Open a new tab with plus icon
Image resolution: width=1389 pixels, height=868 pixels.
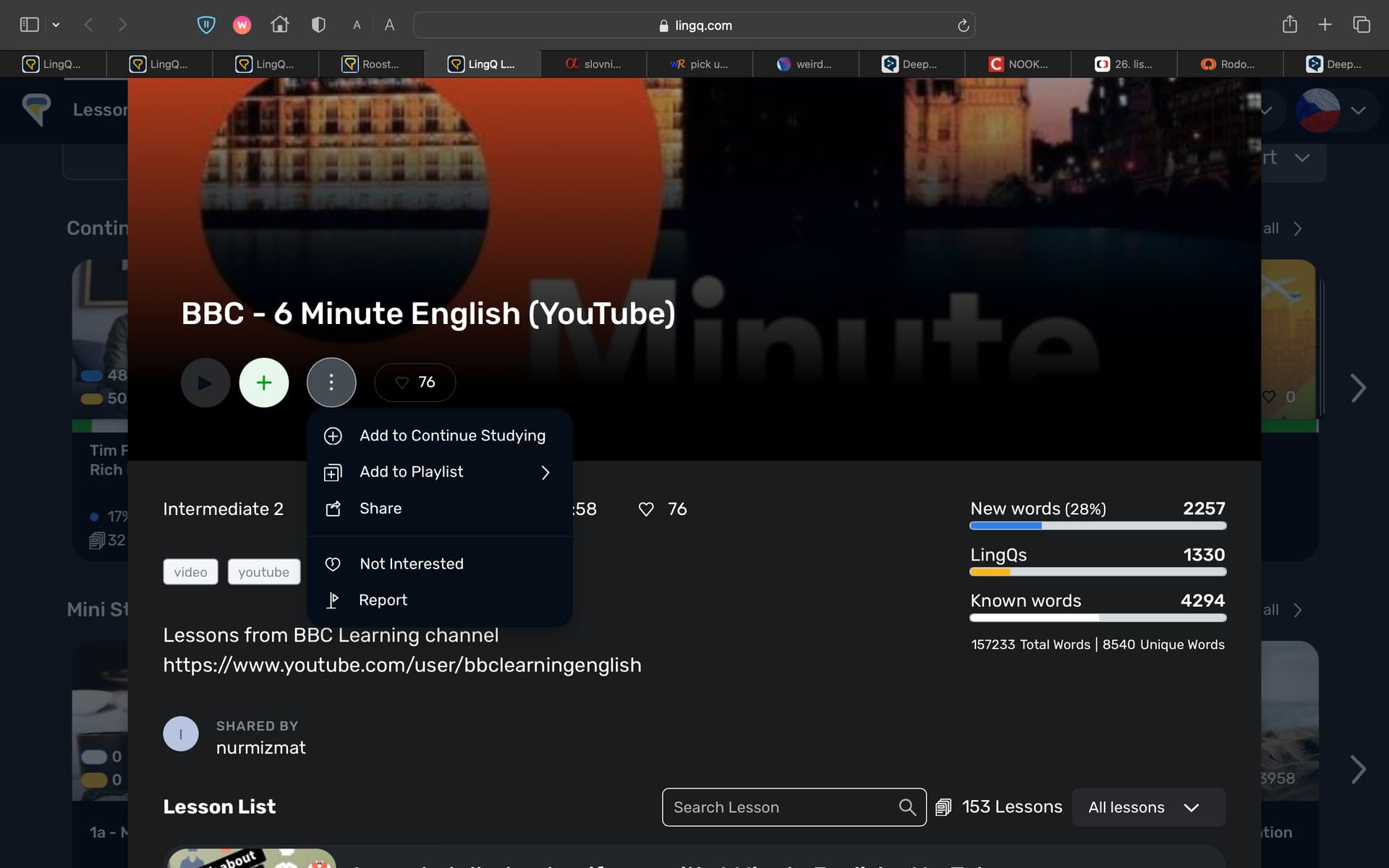click(x=1325, y=25)
